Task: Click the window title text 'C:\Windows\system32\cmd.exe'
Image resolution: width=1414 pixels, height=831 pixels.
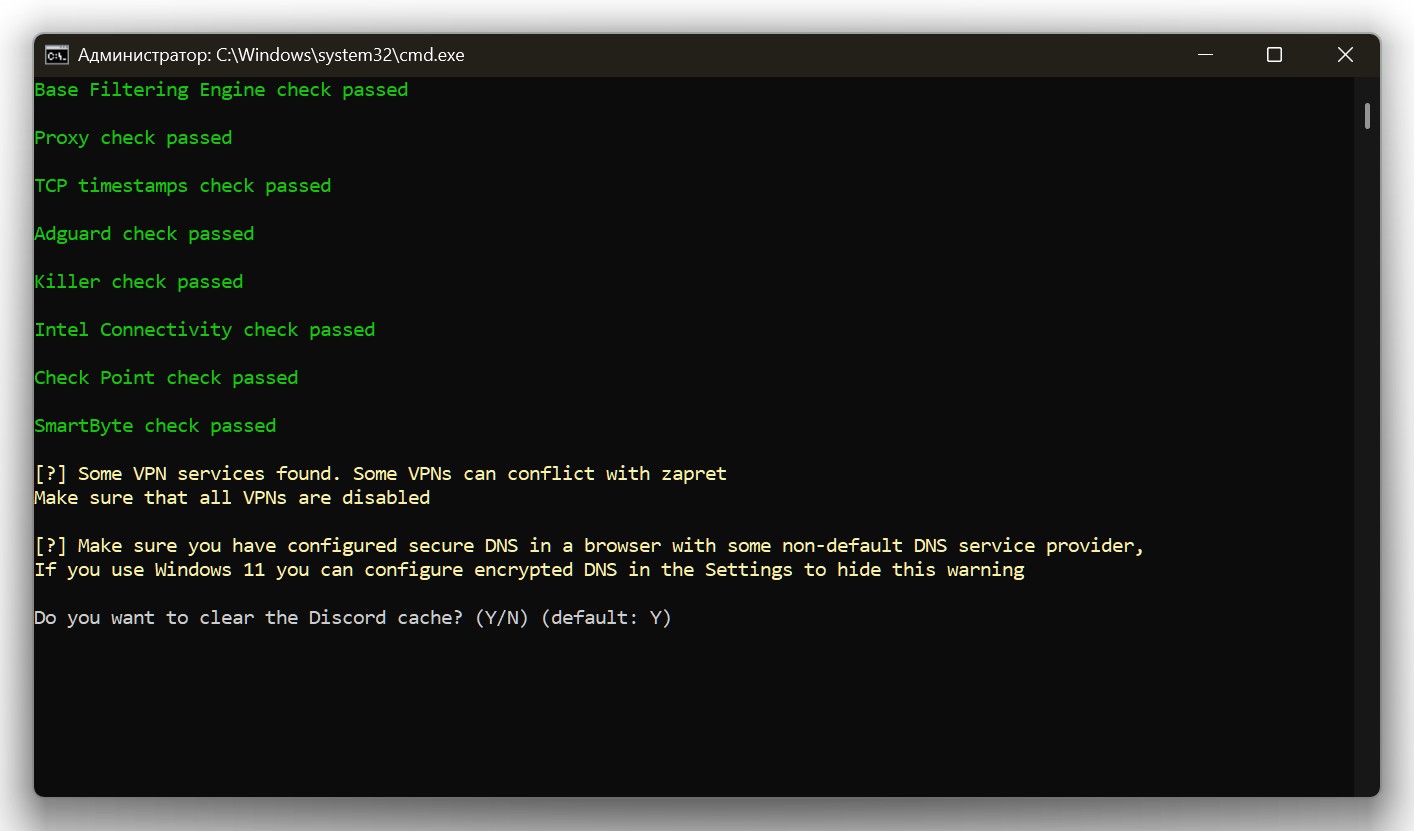Action: pos(340,55)
